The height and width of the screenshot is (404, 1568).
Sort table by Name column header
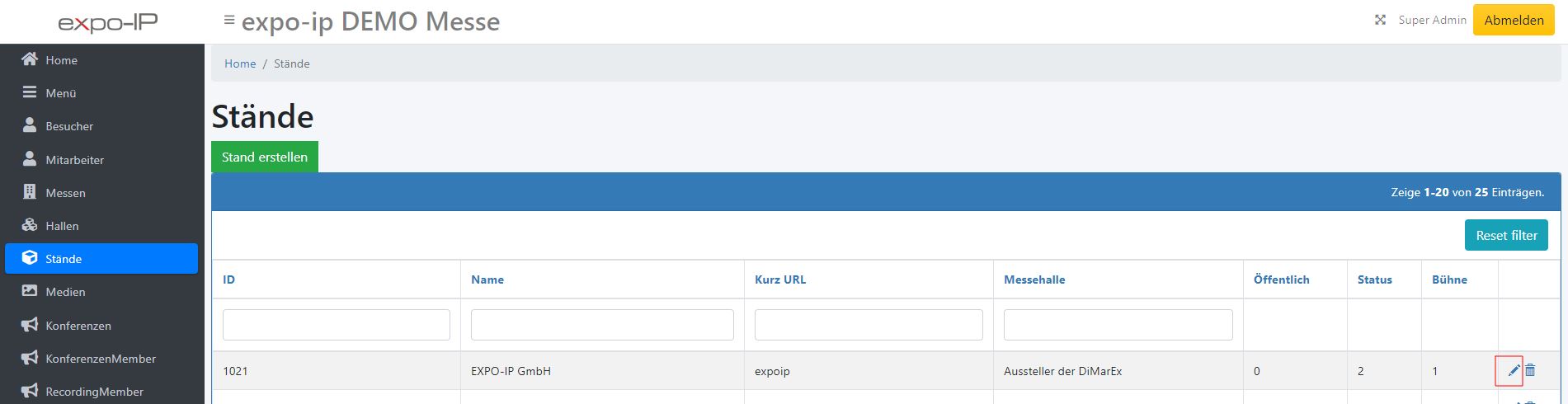[487, 280]
